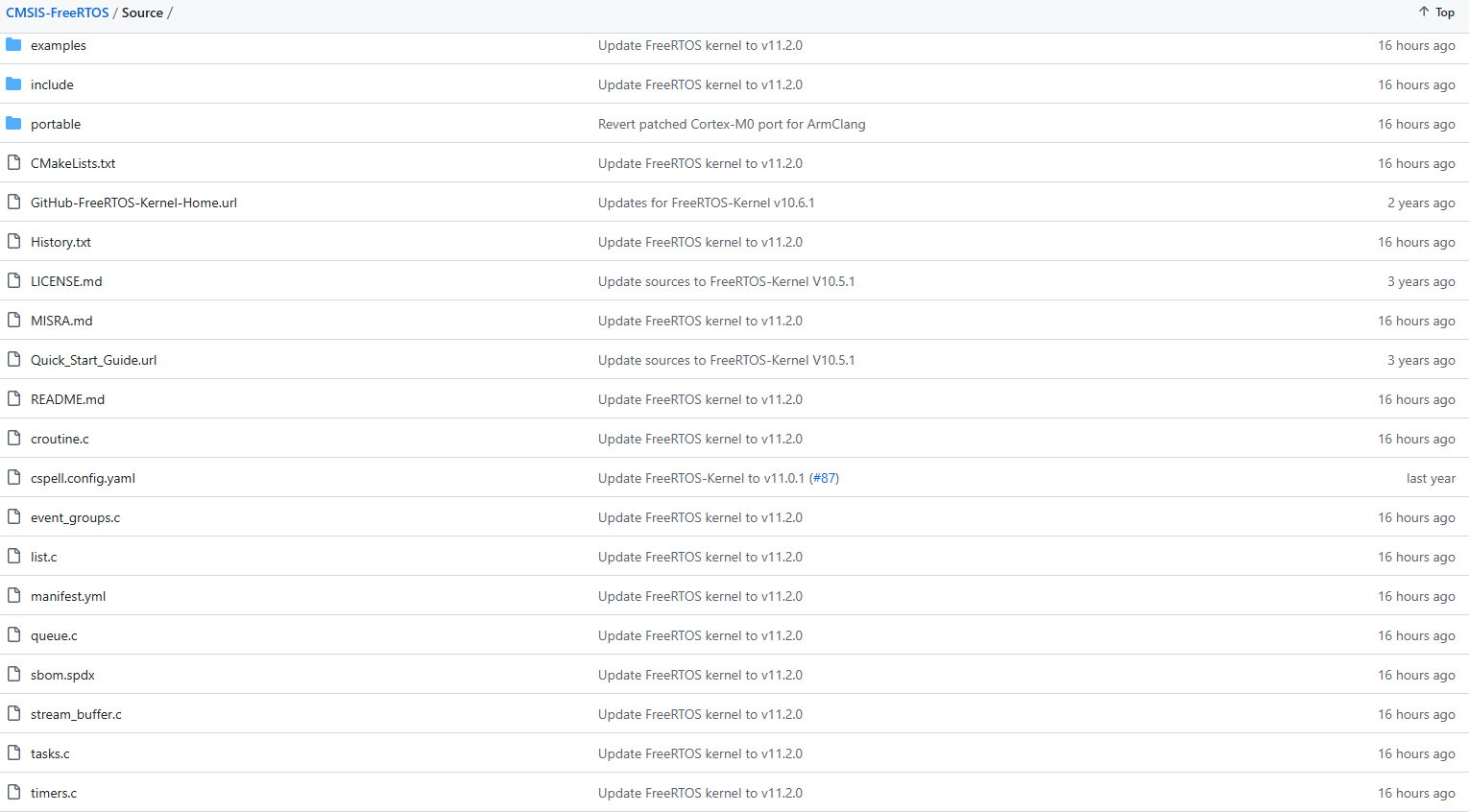Click the file icon next to sbom.spdx

click(x=13, y=675)
